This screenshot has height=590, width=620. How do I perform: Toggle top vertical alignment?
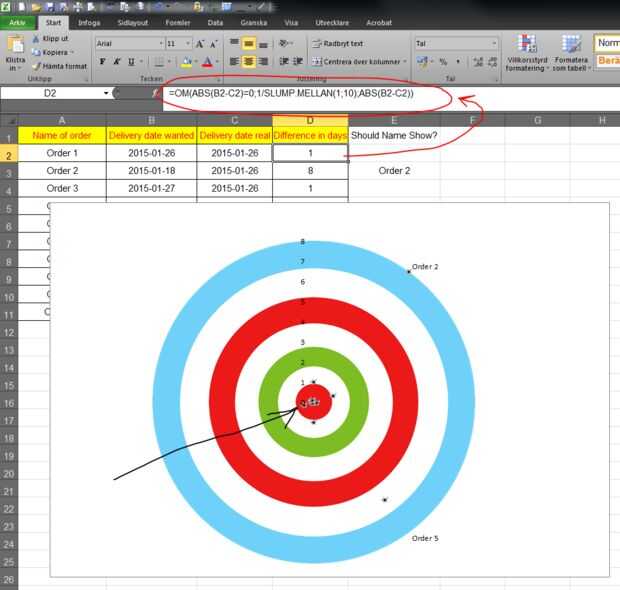coord(234,43)
